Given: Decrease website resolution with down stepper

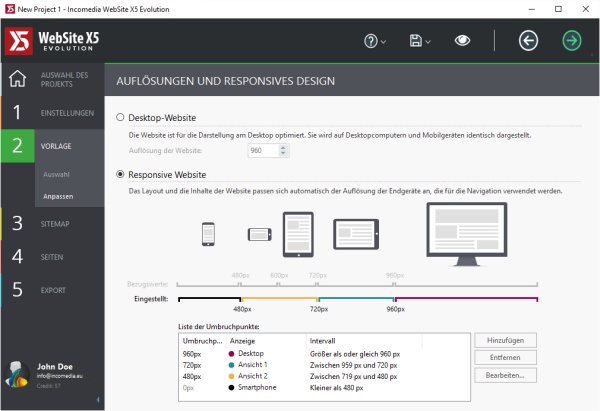Looking at the screenshot, I should click(283, 153).
